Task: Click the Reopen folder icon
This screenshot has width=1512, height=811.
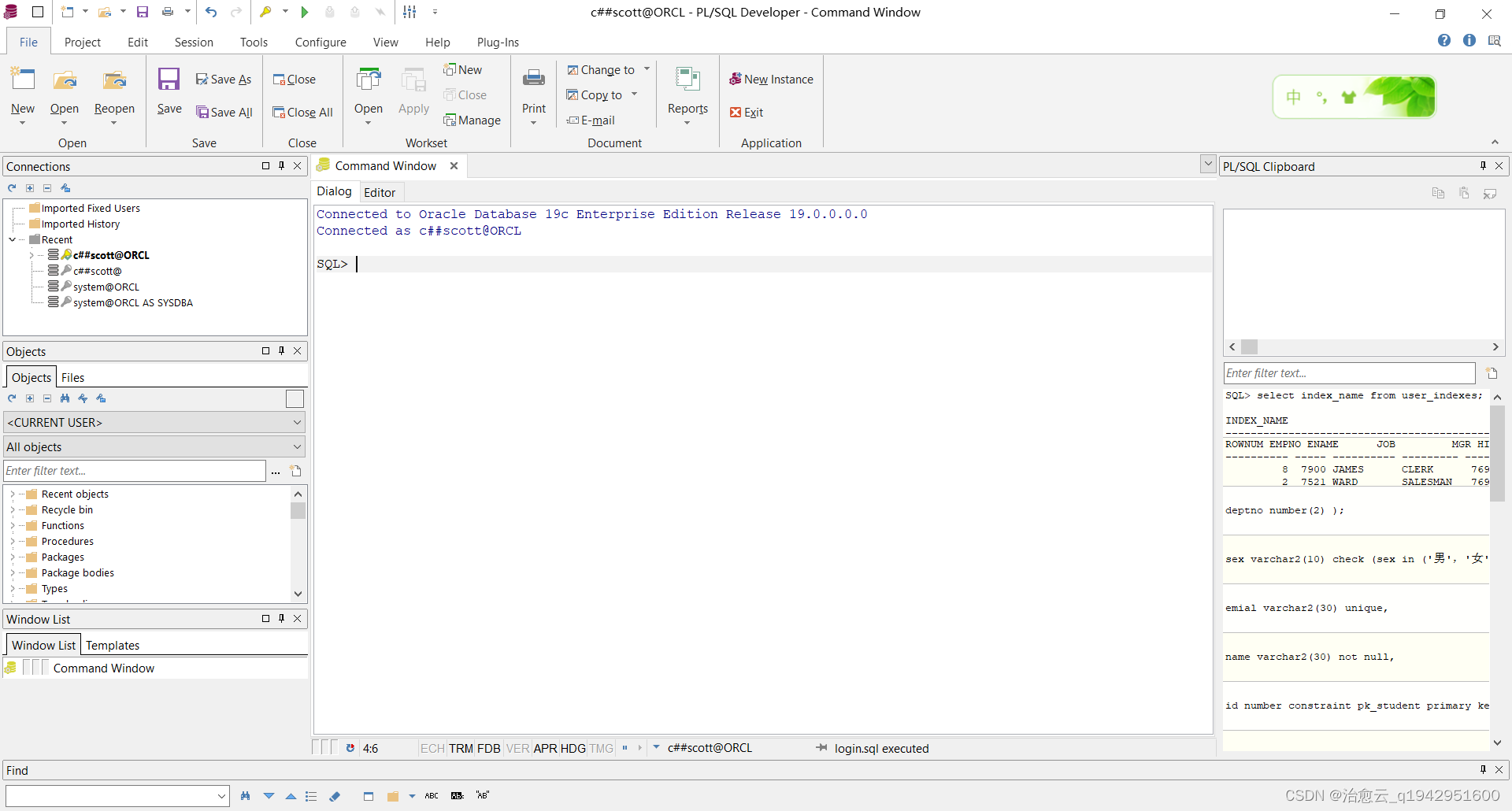Action: click(114, 80)
